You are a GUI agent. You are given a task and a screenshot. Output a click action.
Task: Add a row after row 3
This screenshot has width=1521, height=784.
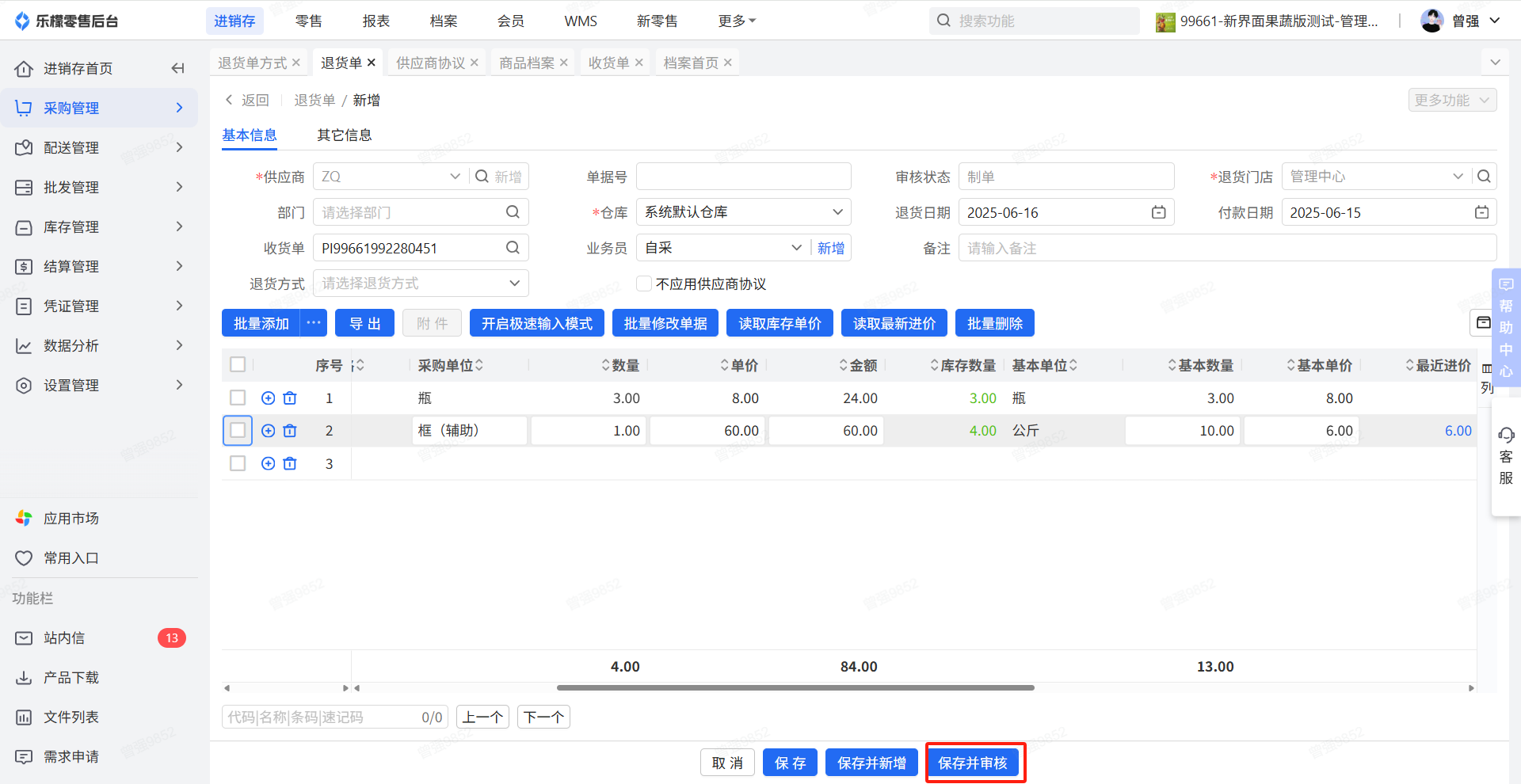268,464
